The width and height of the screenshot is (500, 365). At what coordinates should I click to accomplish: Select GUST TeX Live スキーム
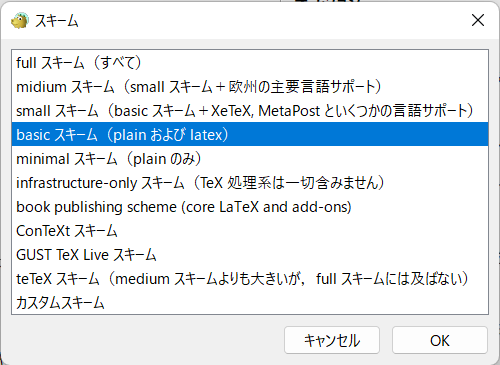(x=250, y=255)
